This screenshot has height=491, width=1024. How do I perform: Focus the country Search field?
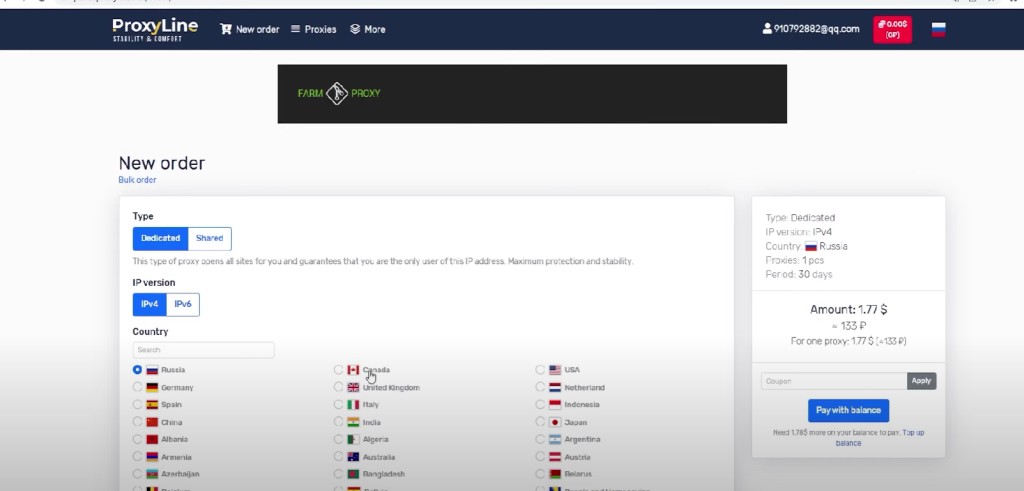click(x=203, y=350)
